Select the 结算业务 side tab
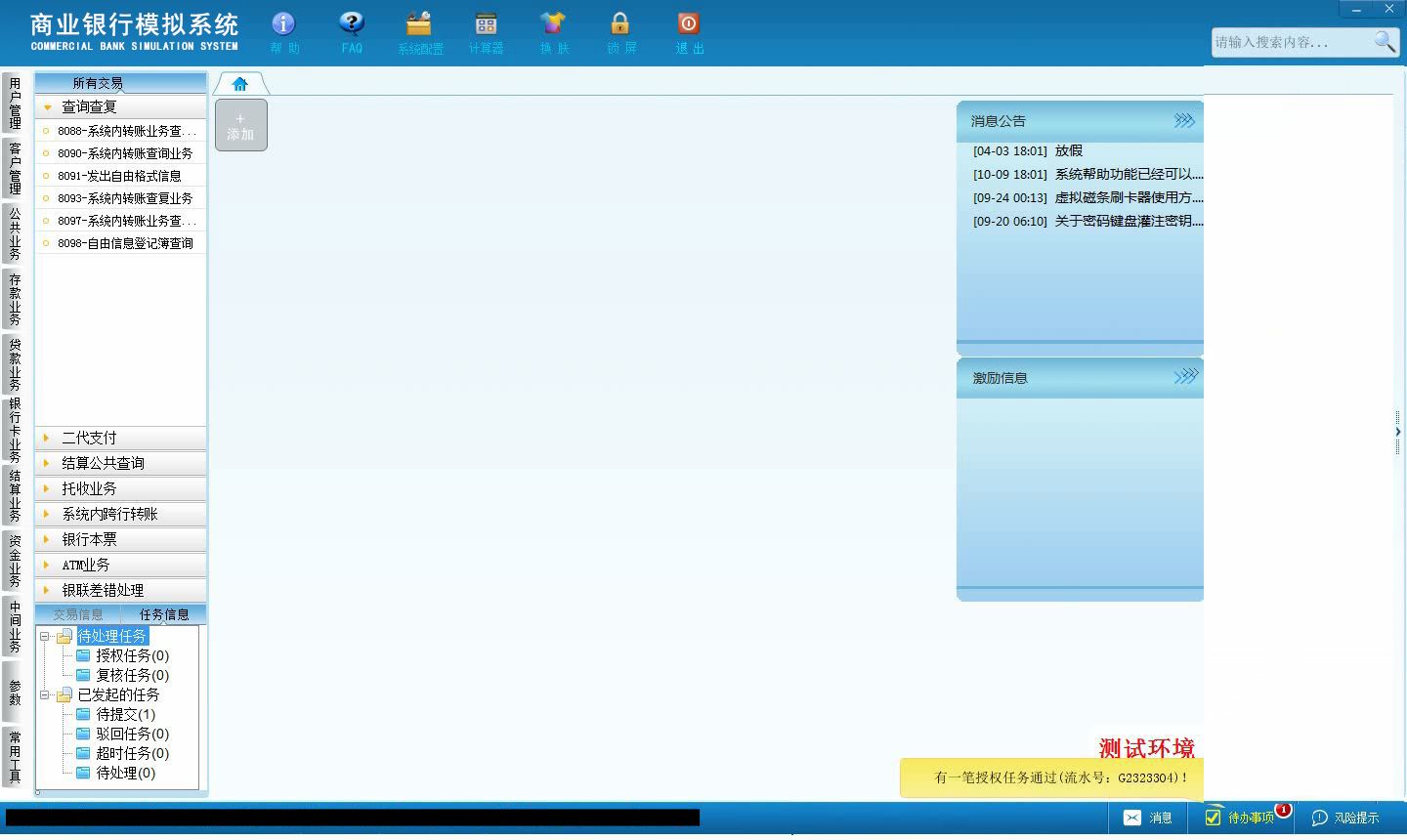Image resolution: width=1407 pixels, height=840 pixels. pos(14,495)
